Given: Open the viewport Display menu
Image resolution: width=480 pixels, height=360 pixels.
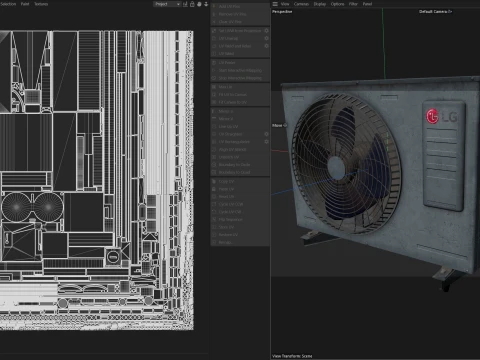Looking at the screenshot, I should click(x=320, y=4).
